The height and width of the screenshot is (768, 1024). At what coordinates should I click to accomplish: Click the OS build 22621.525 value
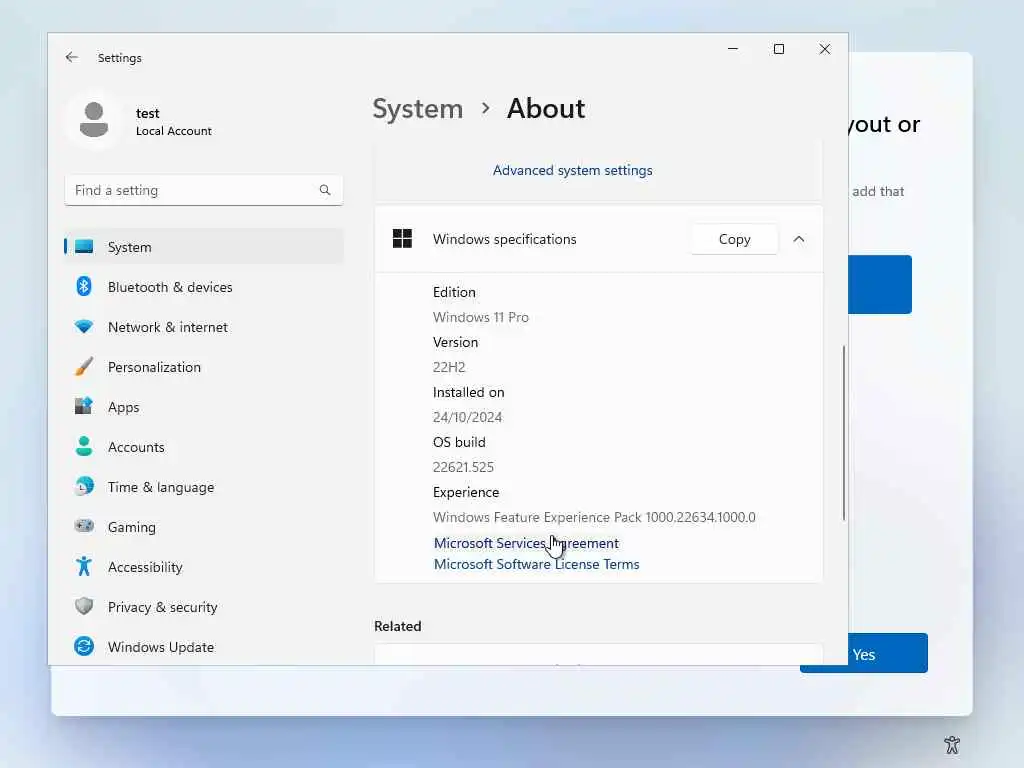click(x=463, y=467)
